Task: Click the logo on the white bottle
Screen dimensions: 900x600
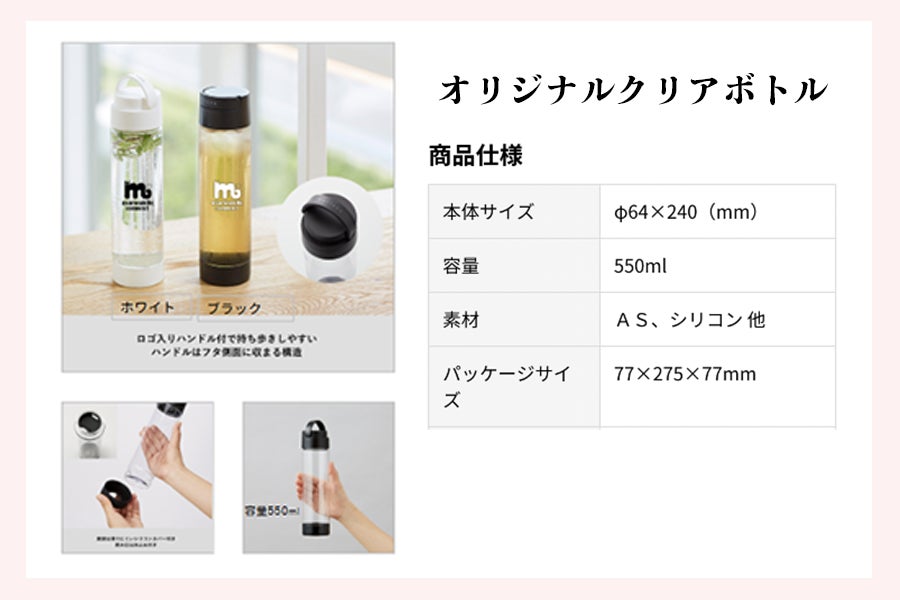Action: (x=135, y=196)
